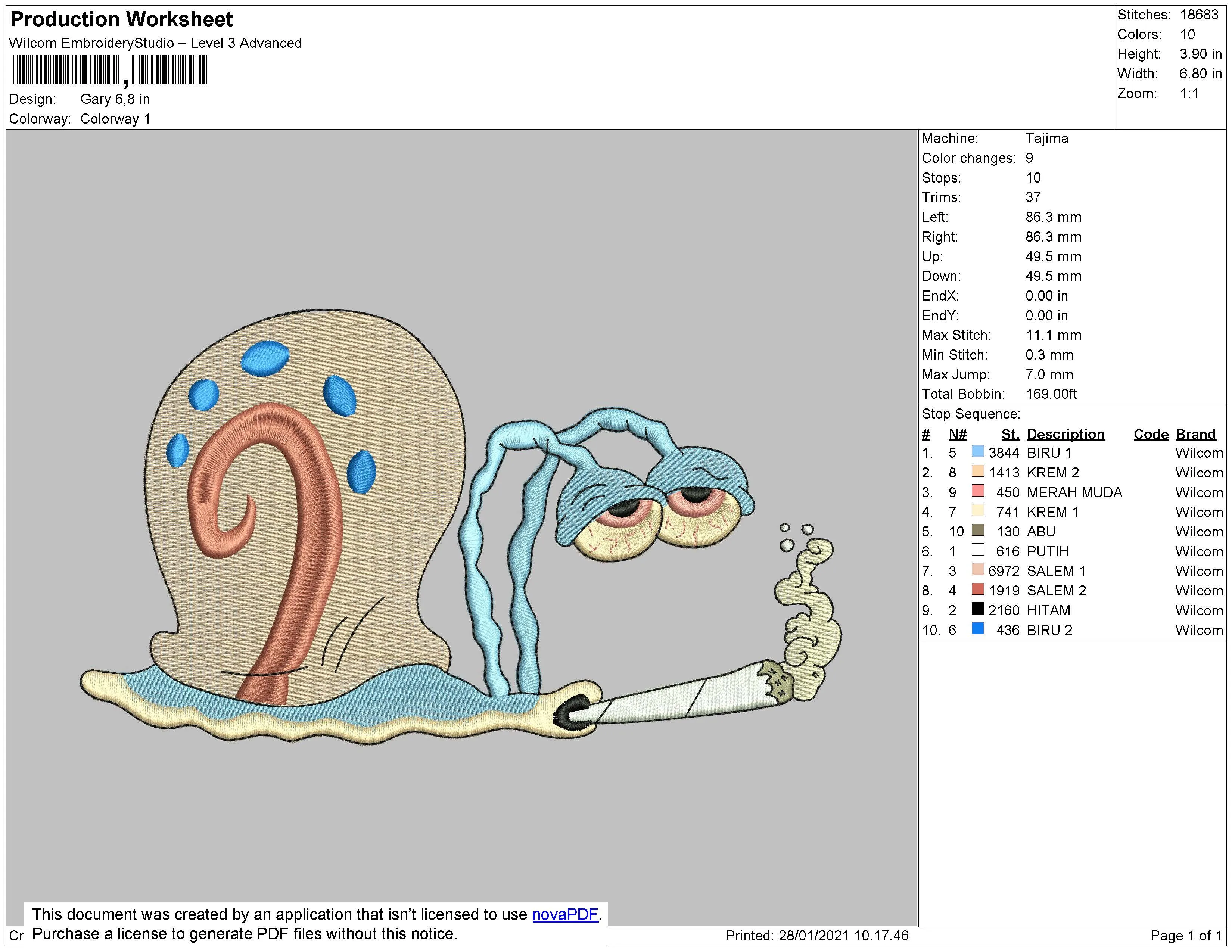
Task: Click the stitch count 18683
Action: point(1199,15)
